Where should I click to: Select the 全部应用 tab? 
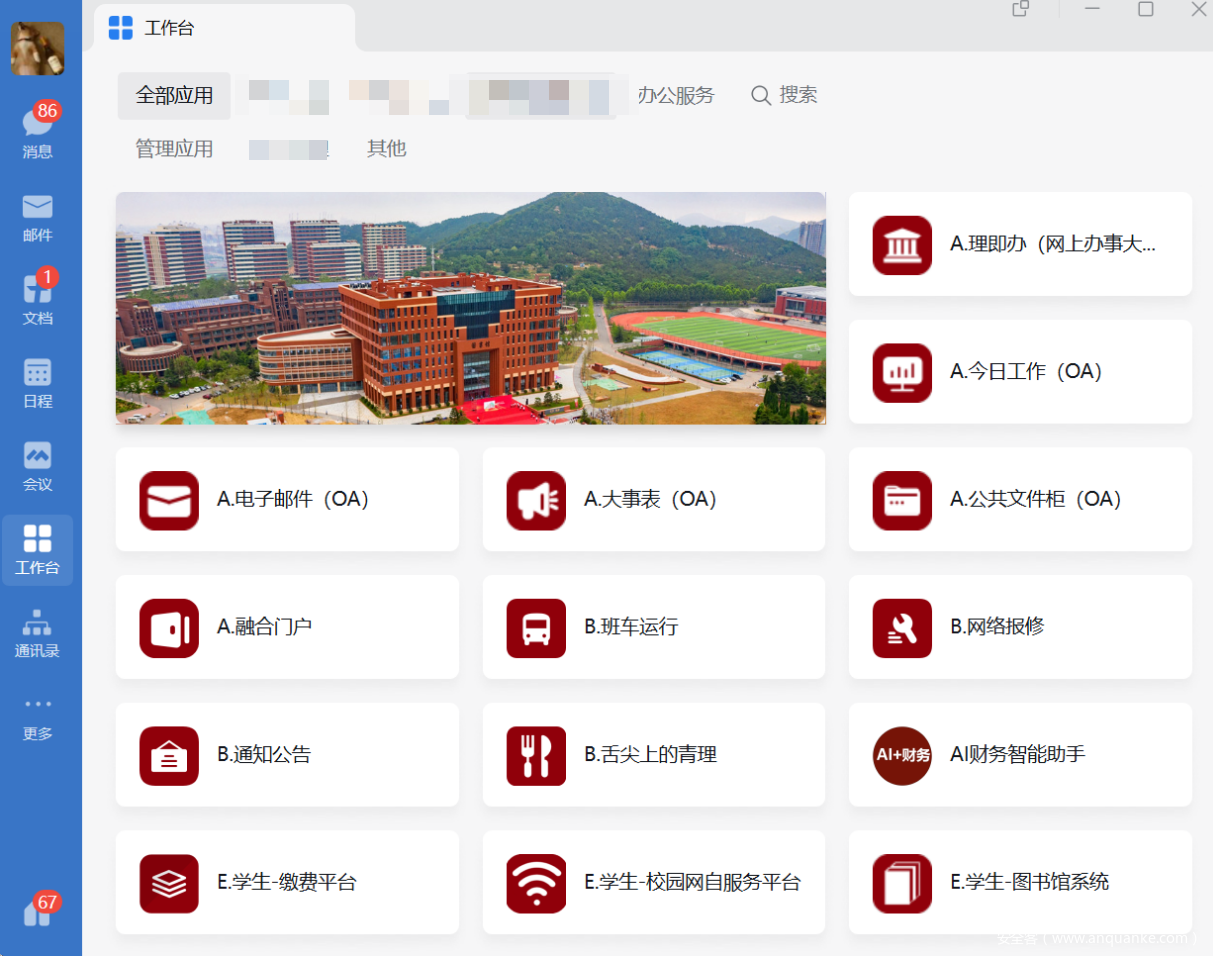174,96
